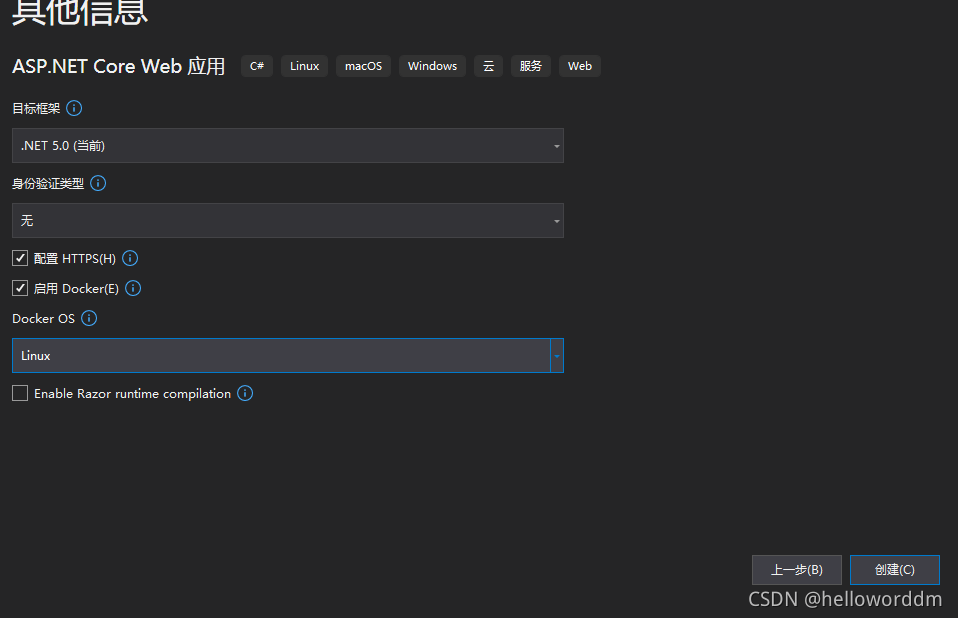The image size is (958, 618).
Task: Expand the Docker OS dropdown arrow
Action: pyautogui.click(x=557, y=355)
